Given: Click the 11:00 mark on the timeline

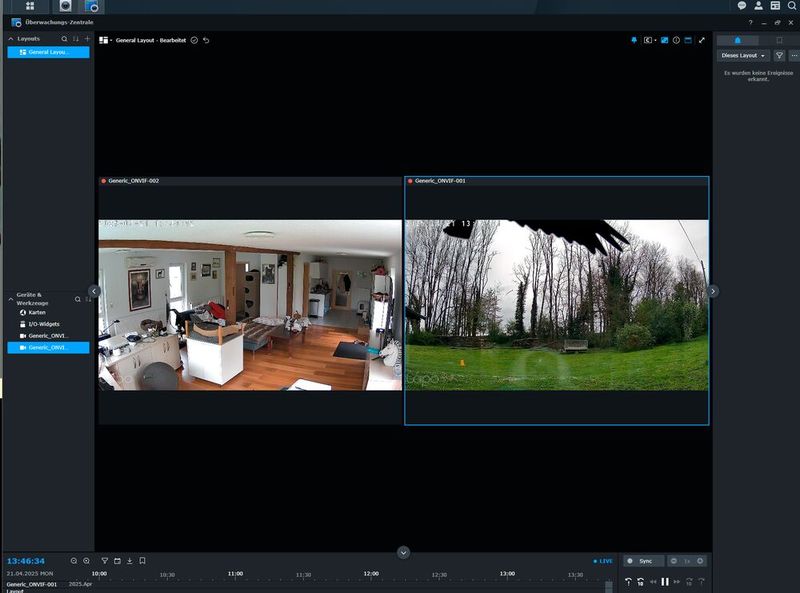Looking at the screenshot, I should coord(235,574).
